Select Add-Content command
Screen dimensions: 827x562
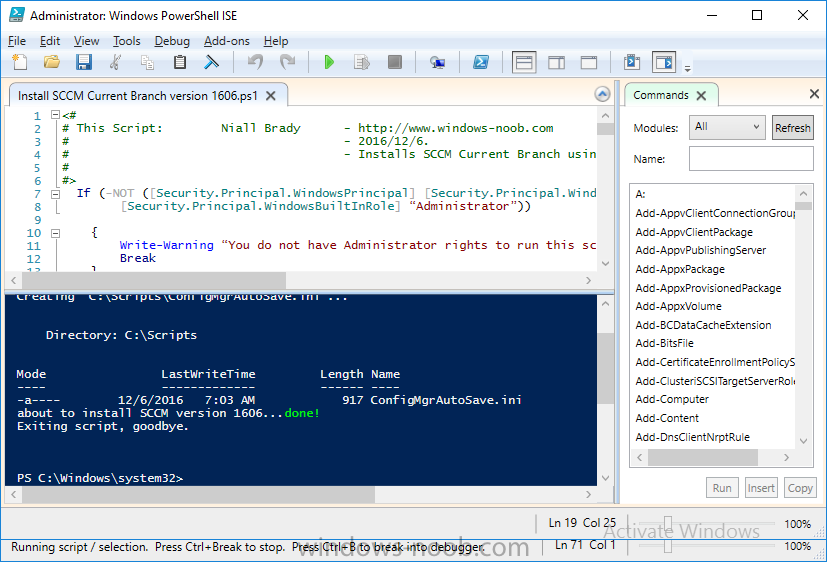pos(667,418)
